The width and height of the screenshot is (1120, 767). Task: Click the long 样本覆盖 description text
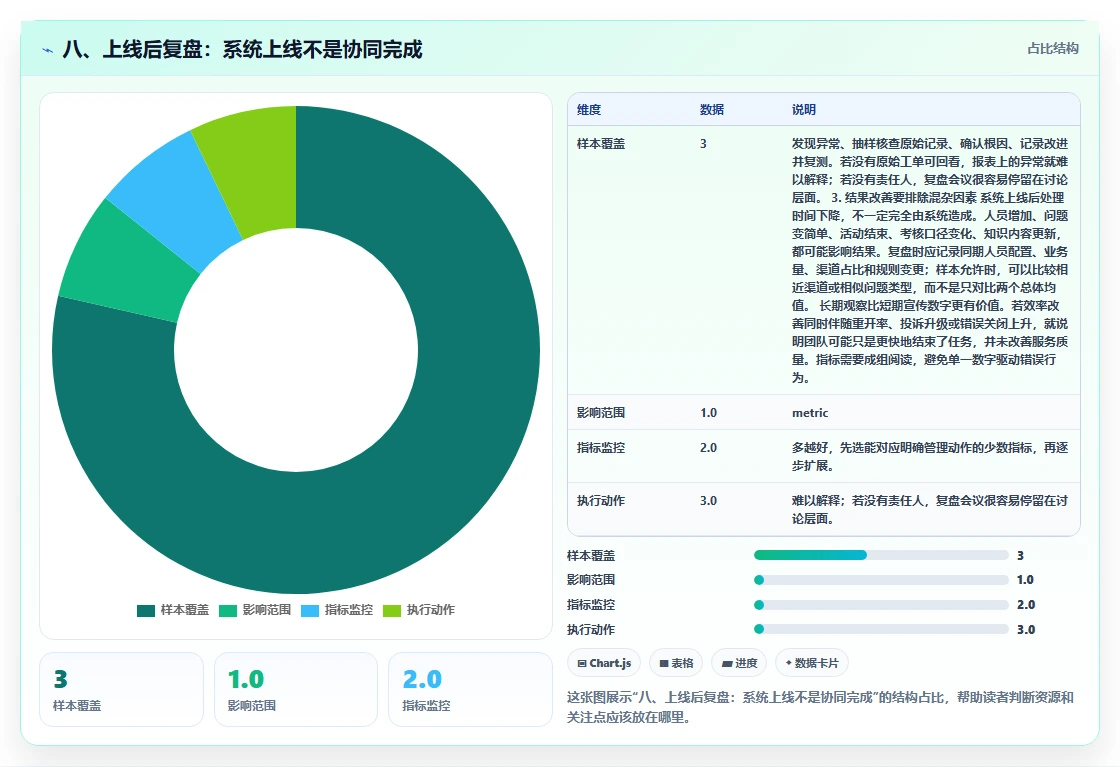[930, 261]
